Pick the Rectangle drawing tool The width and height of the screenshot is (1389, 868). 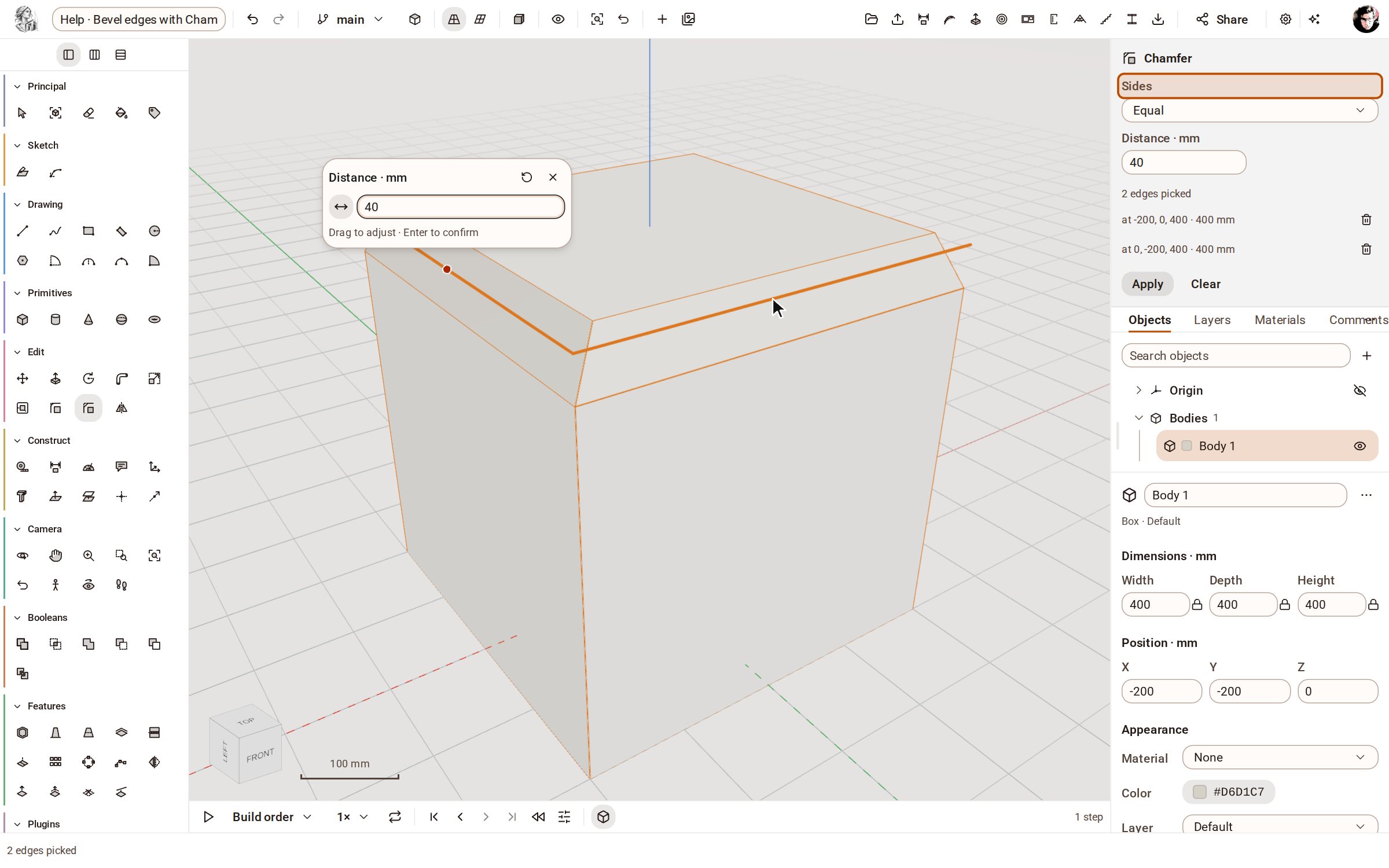coord(89,231)
